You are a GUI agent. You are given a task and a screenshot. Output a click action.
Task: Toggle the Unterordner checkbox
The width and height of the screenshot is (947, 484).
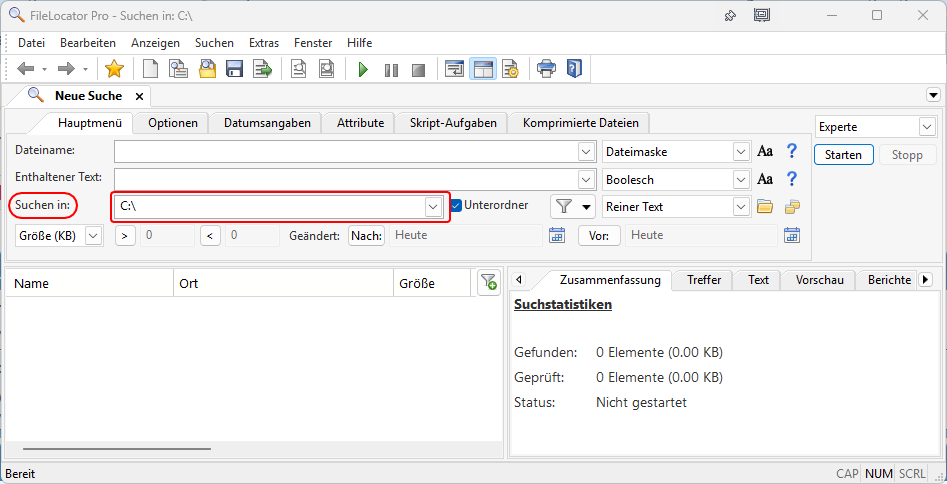[457, 206]
